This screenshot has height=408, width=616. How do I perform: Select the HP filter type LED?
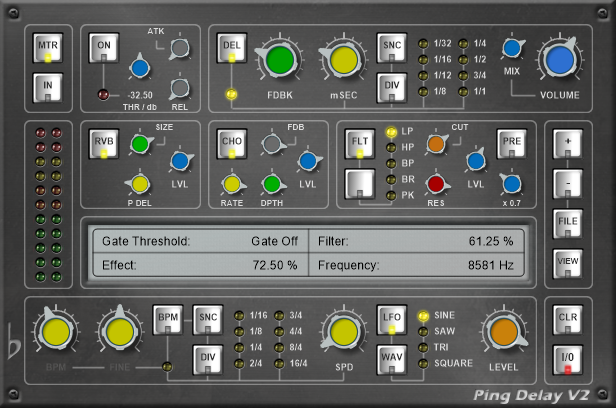pos(391,147)
